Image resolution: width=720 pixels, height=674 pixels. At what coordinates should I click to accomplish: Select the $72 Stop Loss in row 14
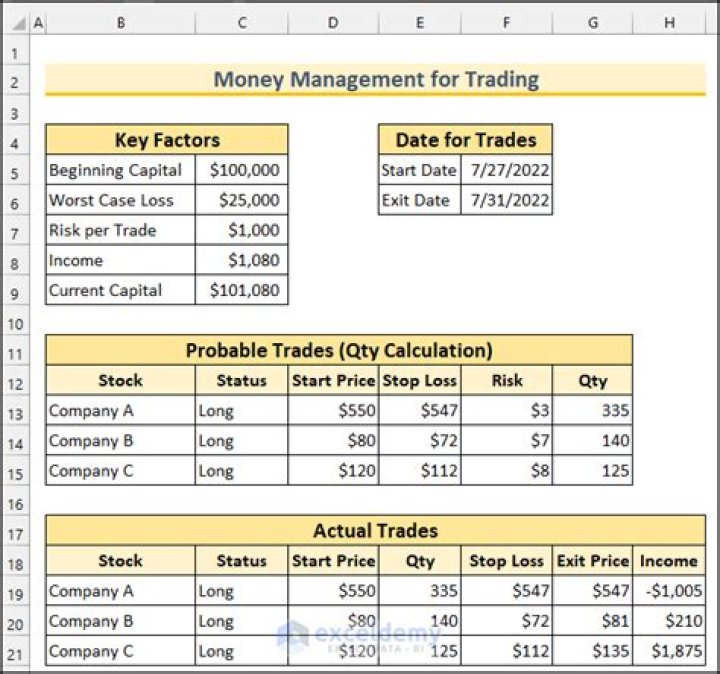420,440
